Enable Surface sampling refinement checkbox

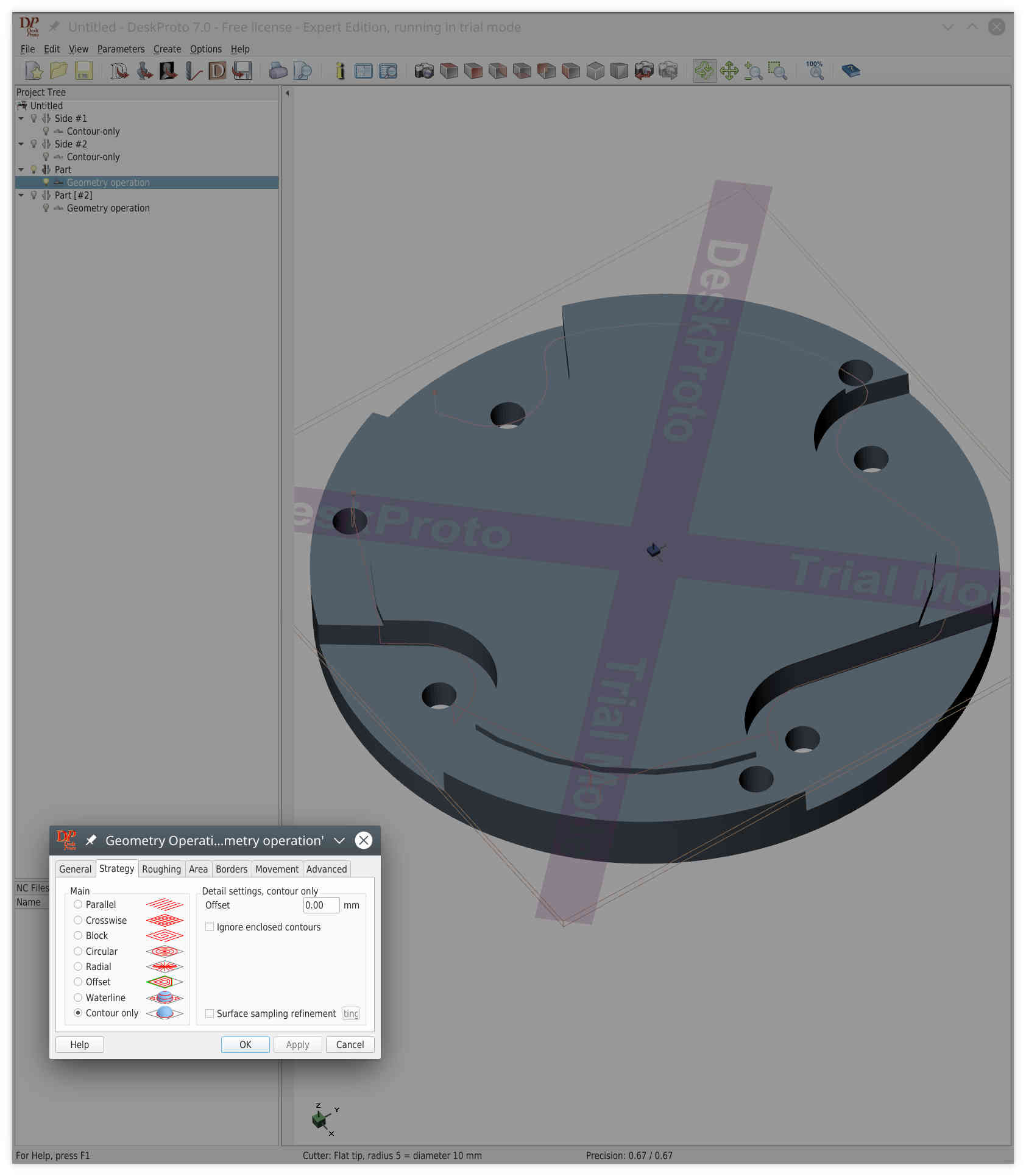(210, 1013)
